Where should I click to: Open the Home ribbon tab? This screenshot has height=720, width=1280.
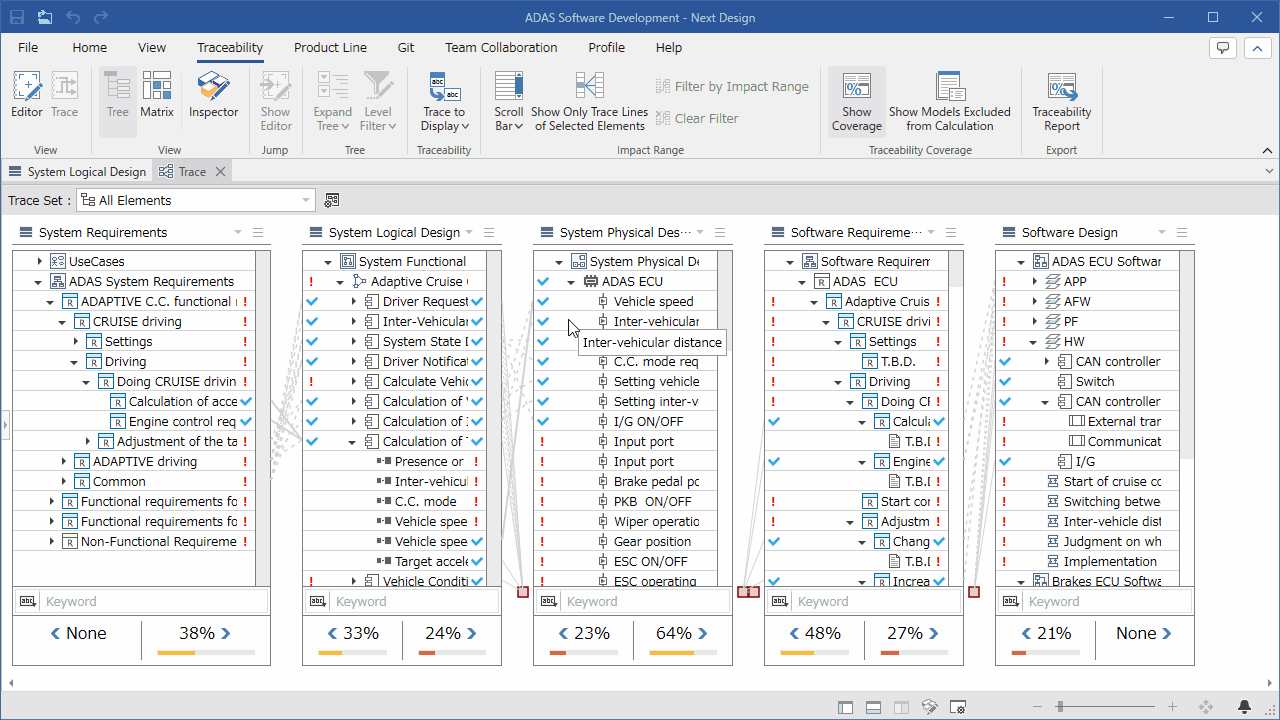(89, 47)
